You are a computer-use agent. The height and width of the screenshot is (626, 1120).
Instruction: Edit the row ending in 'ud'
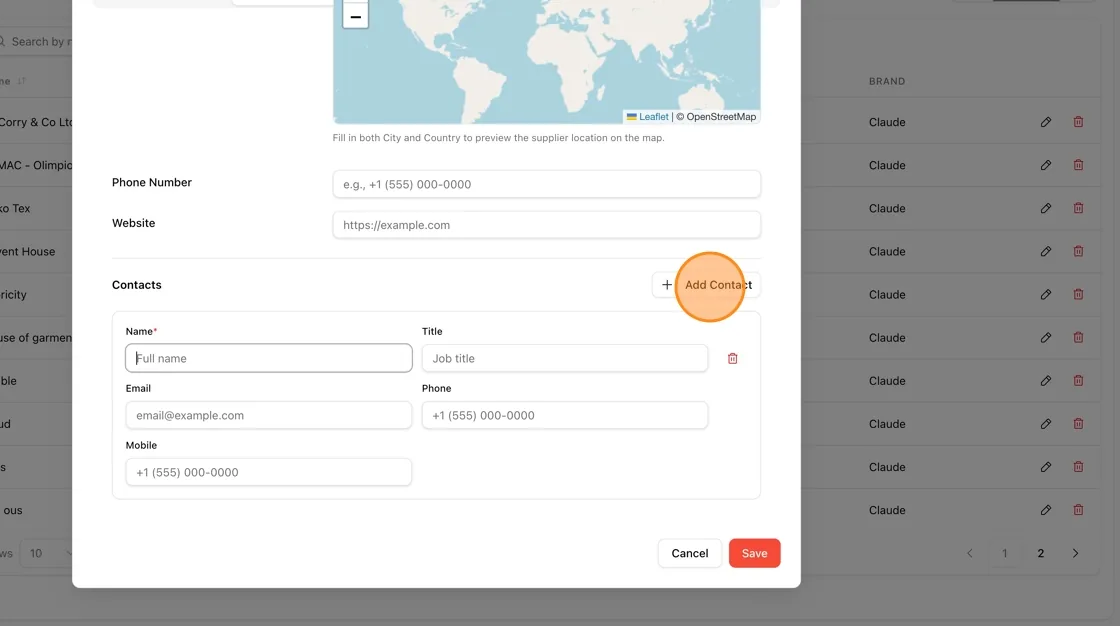(1046, 424)
